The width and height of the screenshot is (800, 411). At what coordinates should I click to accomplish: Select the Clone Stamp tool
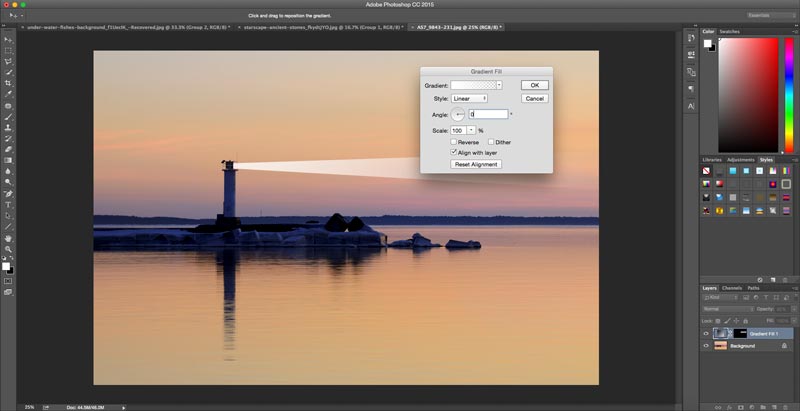click(8, 128)
